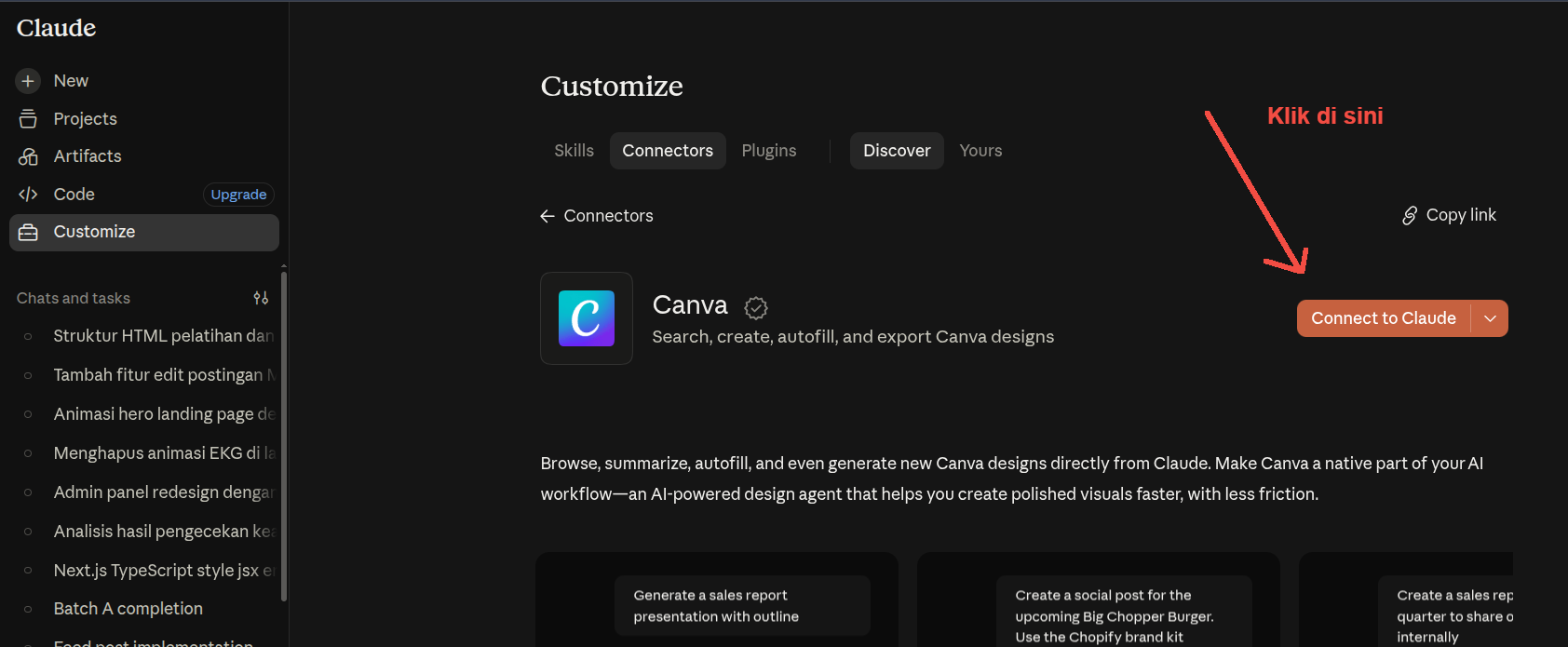This screenshot has width=1568, height=647.
Task: Click the Projects stack icon in sidebar
Action: 28,119
